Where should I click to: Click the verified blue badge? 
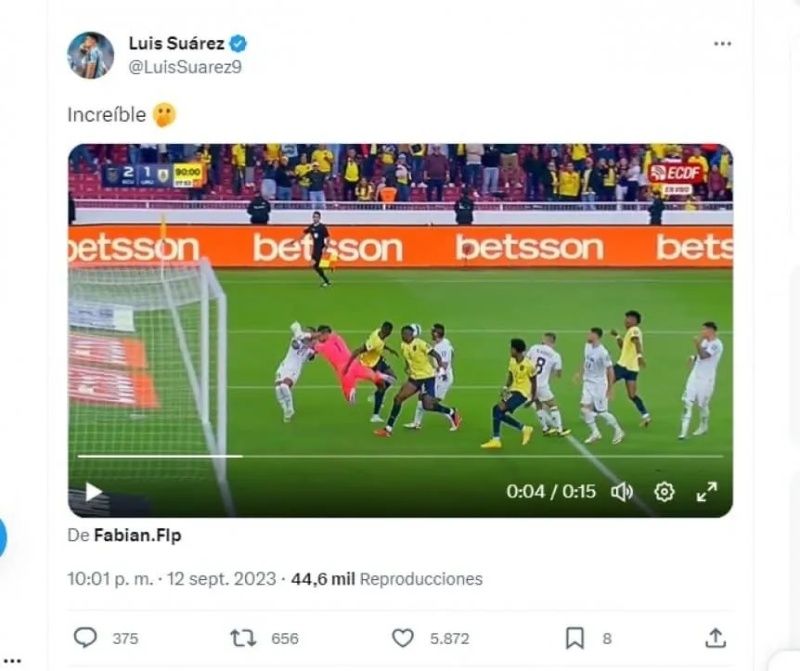coord(238,44)
